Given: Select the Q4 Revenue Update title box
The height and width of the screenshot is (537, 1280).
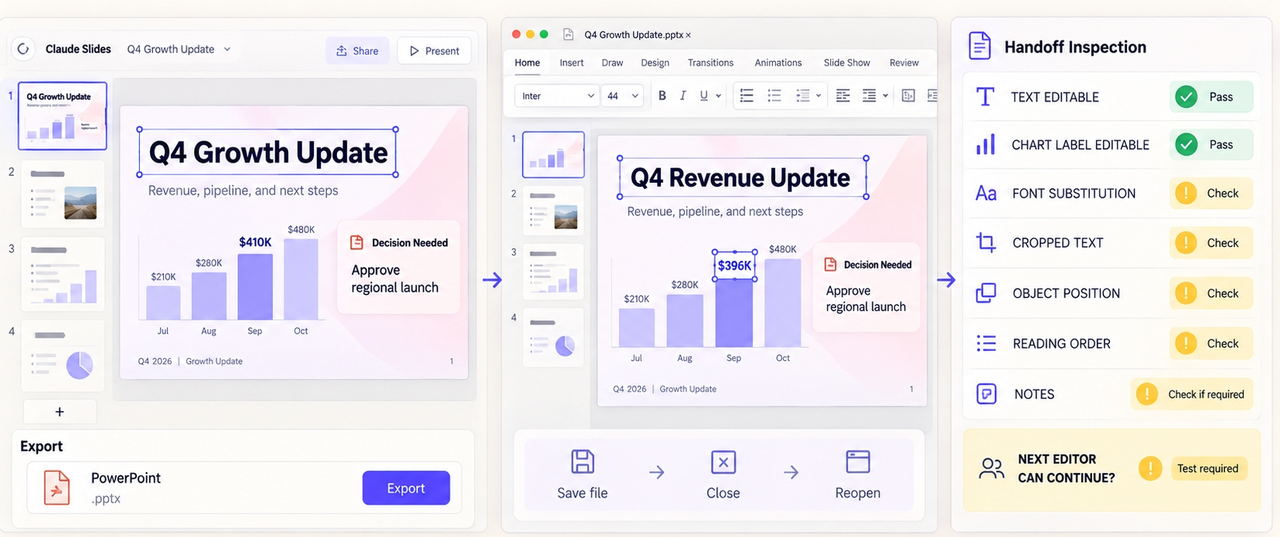Looking at the screenshot, I should (742, 178).
